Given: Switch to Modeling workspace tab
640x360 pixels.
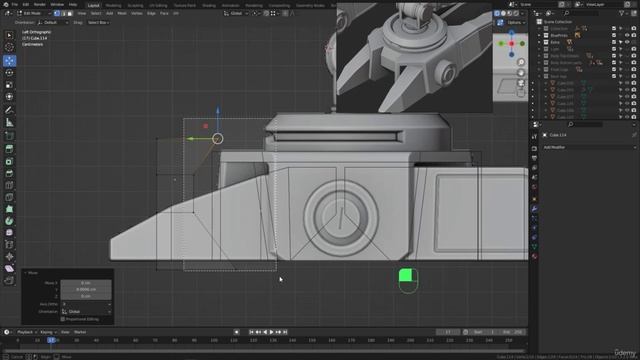Looking at the screenshot, I should (113, 5).
